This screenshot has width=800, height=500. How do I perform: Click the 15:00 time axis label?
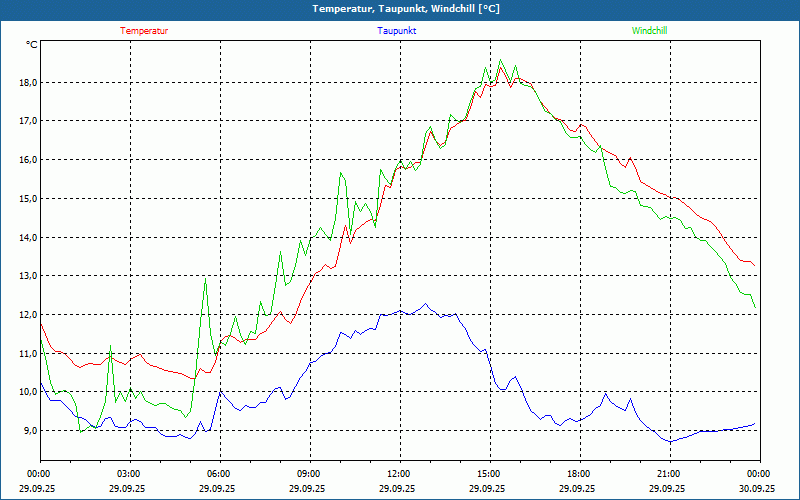(x=489, y=474)
